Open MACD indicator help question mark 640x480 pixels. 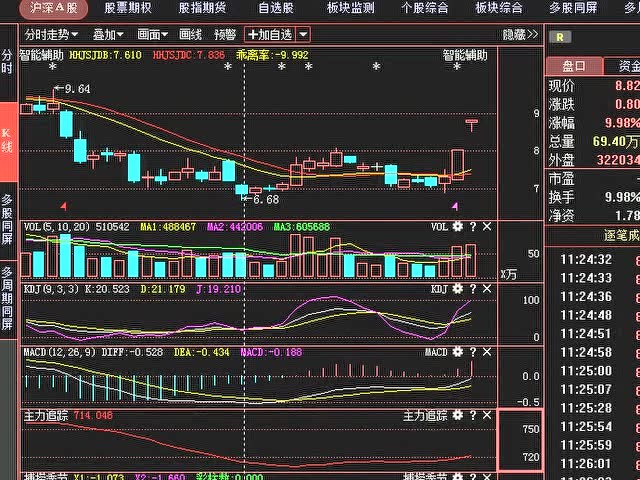(473, 352)
